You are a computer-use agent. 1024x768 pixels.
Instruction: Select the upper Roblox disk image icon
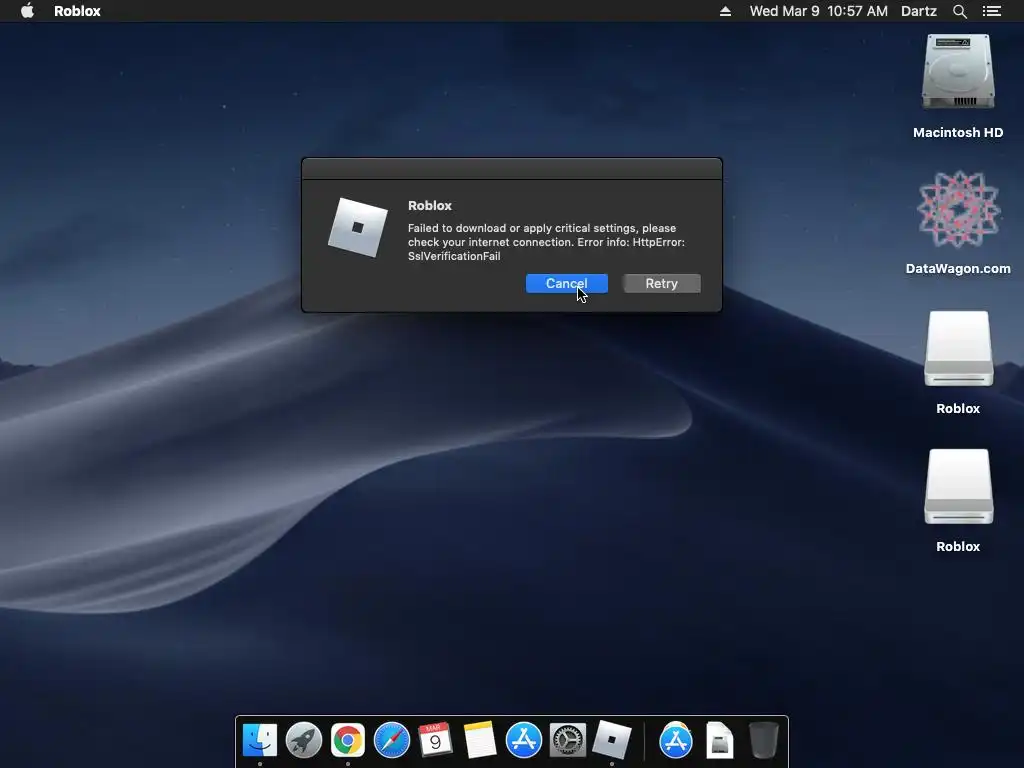click(x=958, y=348)
